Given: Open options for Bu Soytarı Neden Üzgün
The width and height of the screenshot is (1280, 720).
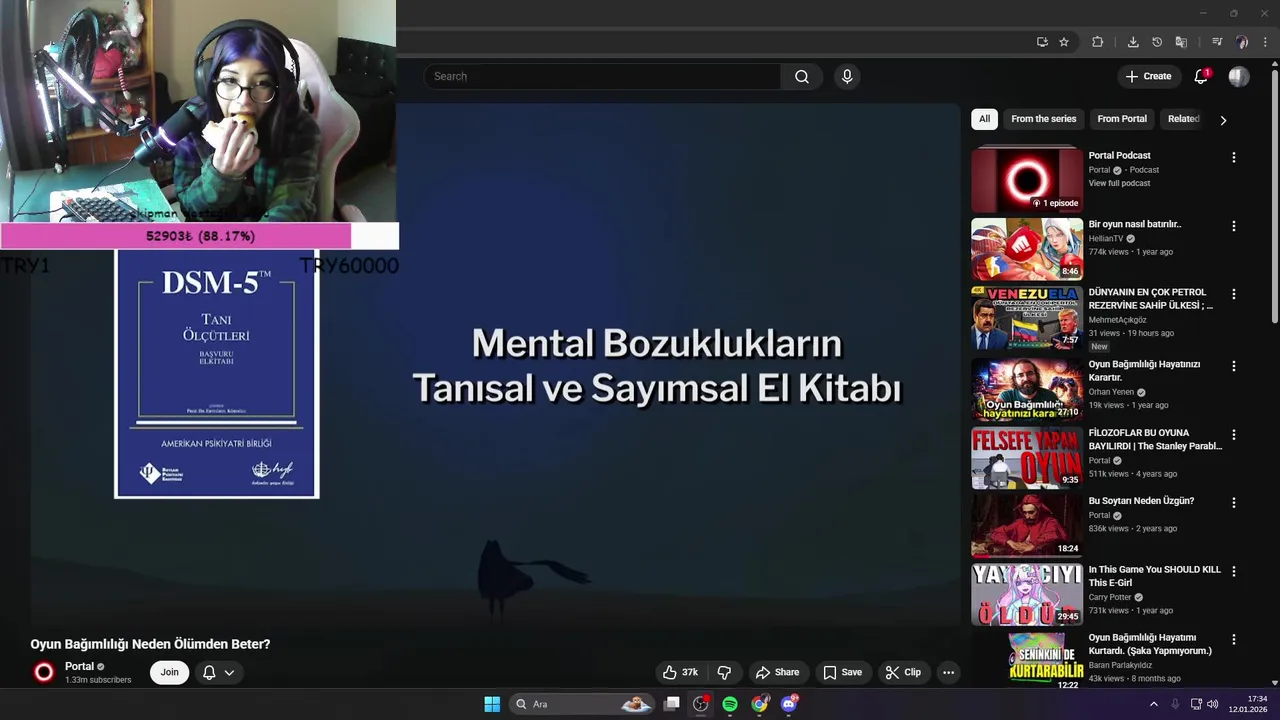Looking at the screenshot, I should tap(1233, 503).
